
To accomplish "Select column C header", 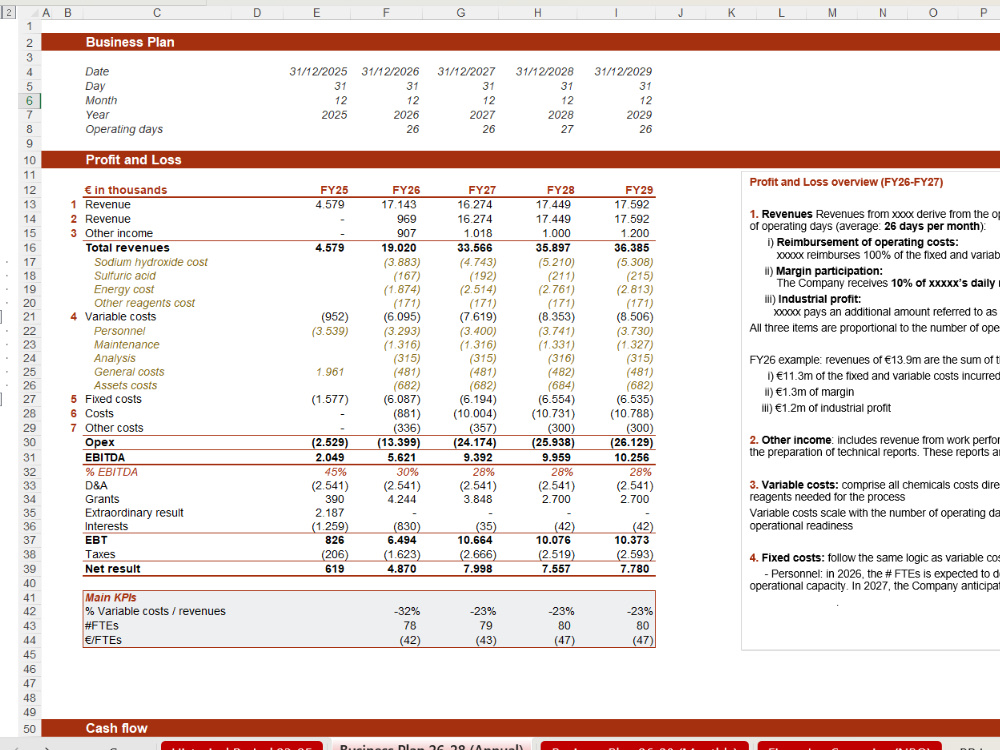I will tap(157, 13).
